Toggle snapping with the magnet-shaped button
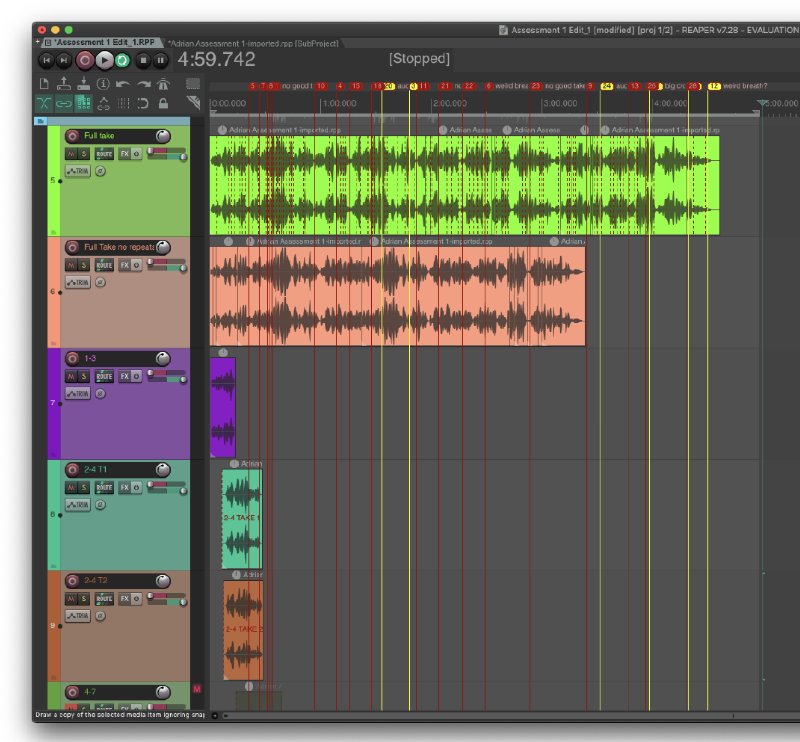The image size is (800, 742). [x=143, y=104]
